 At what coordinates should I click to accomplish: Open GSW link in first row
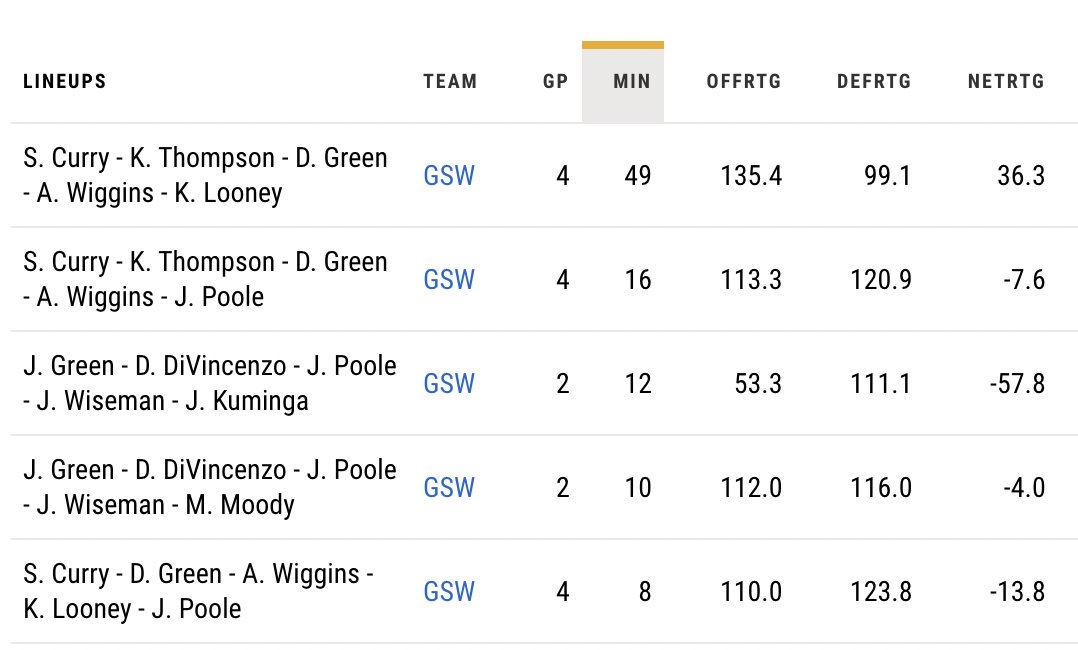[449, 176]
